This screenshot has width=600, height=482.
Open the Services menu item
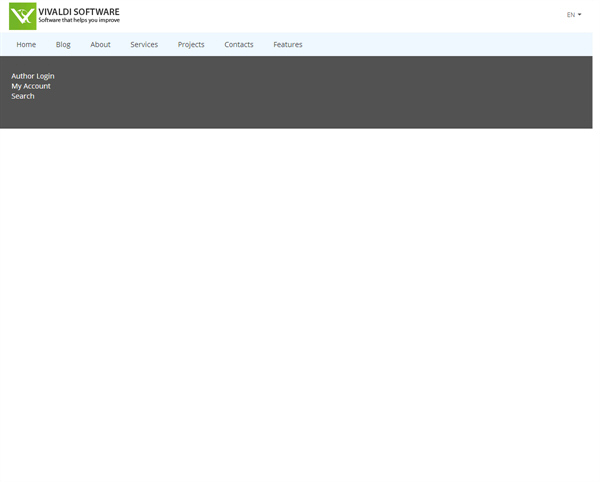(144, 44)
